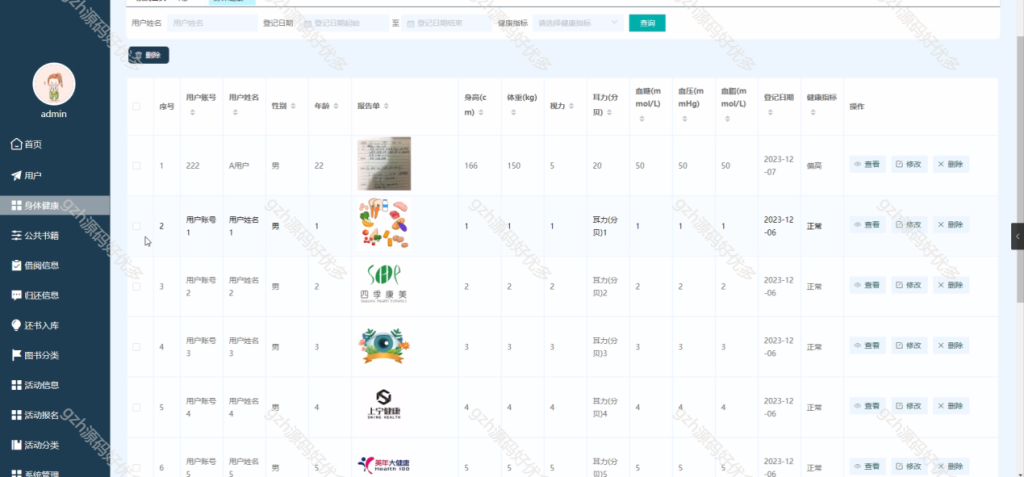Focus the 用户姓名 search input
Screen dimensions: 1024x477
[212, 23]
